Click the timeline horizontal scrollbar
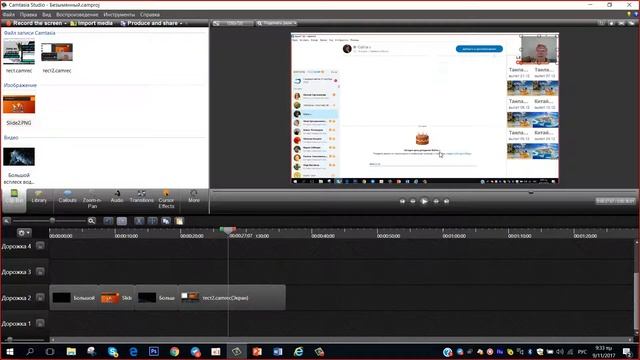Screen dimensions: 640x360 click(x=341, y=339)
